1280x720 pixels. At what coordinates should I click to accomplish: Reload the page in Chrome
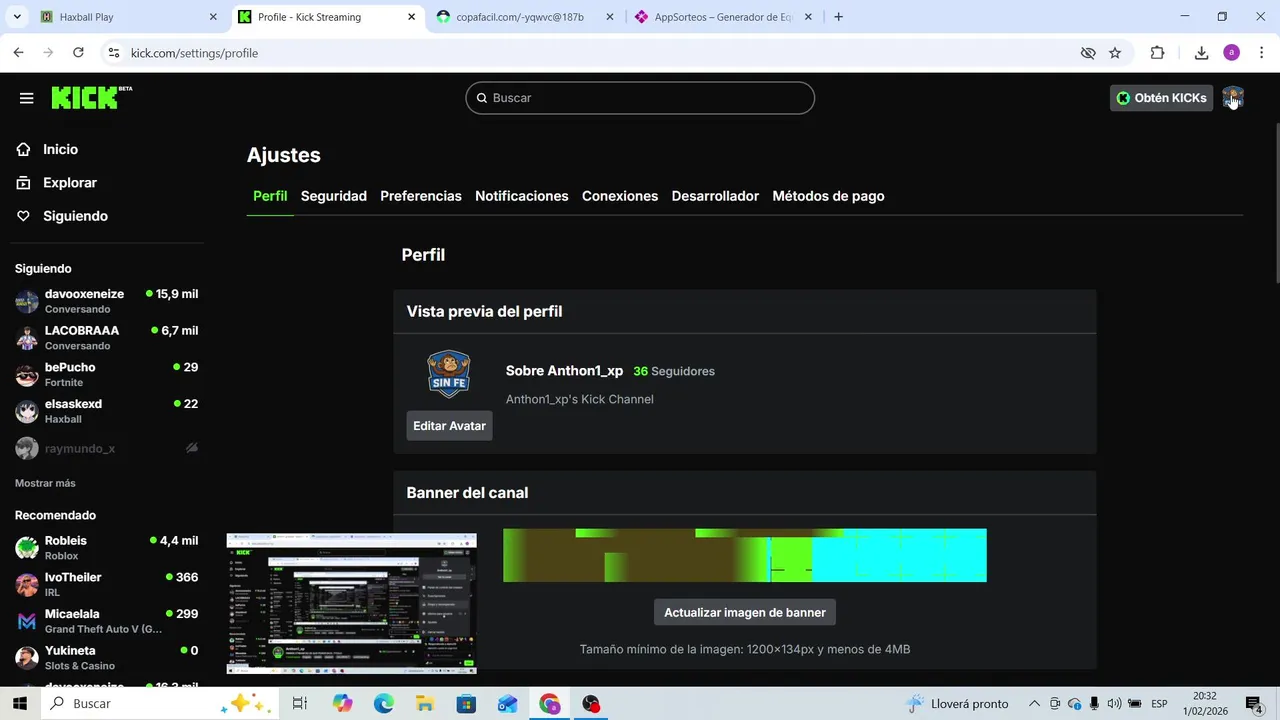click(78, 53)
